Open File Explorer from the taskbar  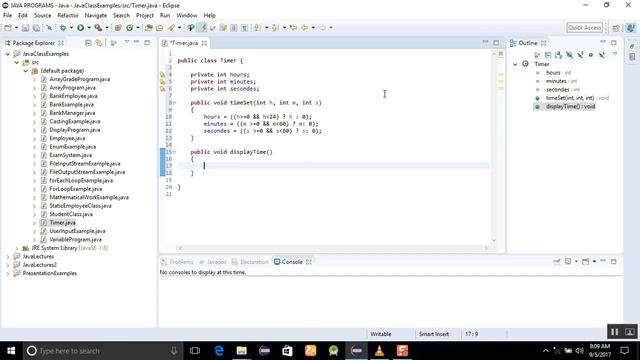click(242, 351)
